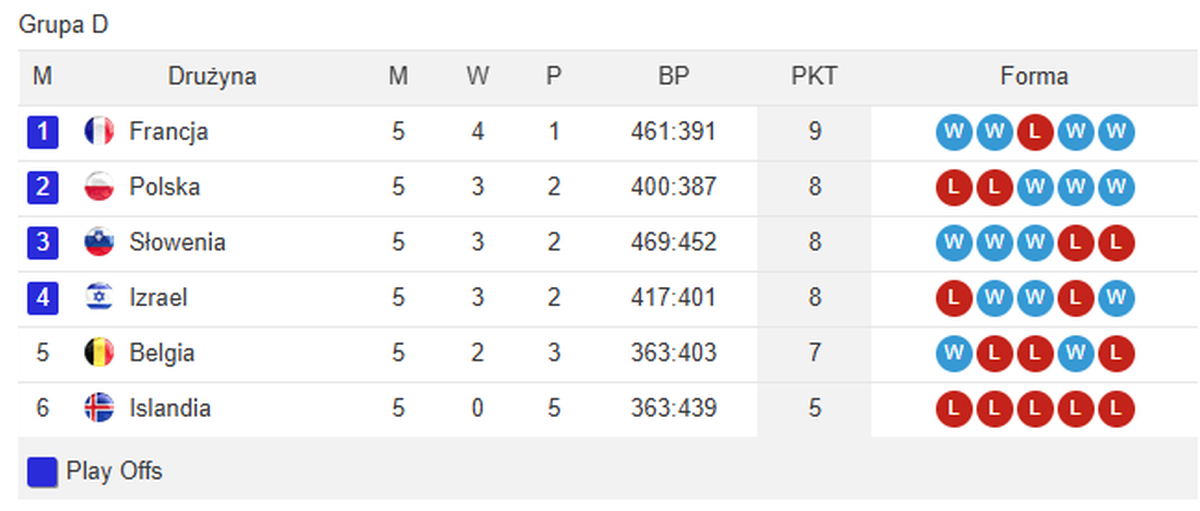Click the blue Play Offs legend swatch
The height and width of the screenshot is (511, 1200).
tap(42, 472)
